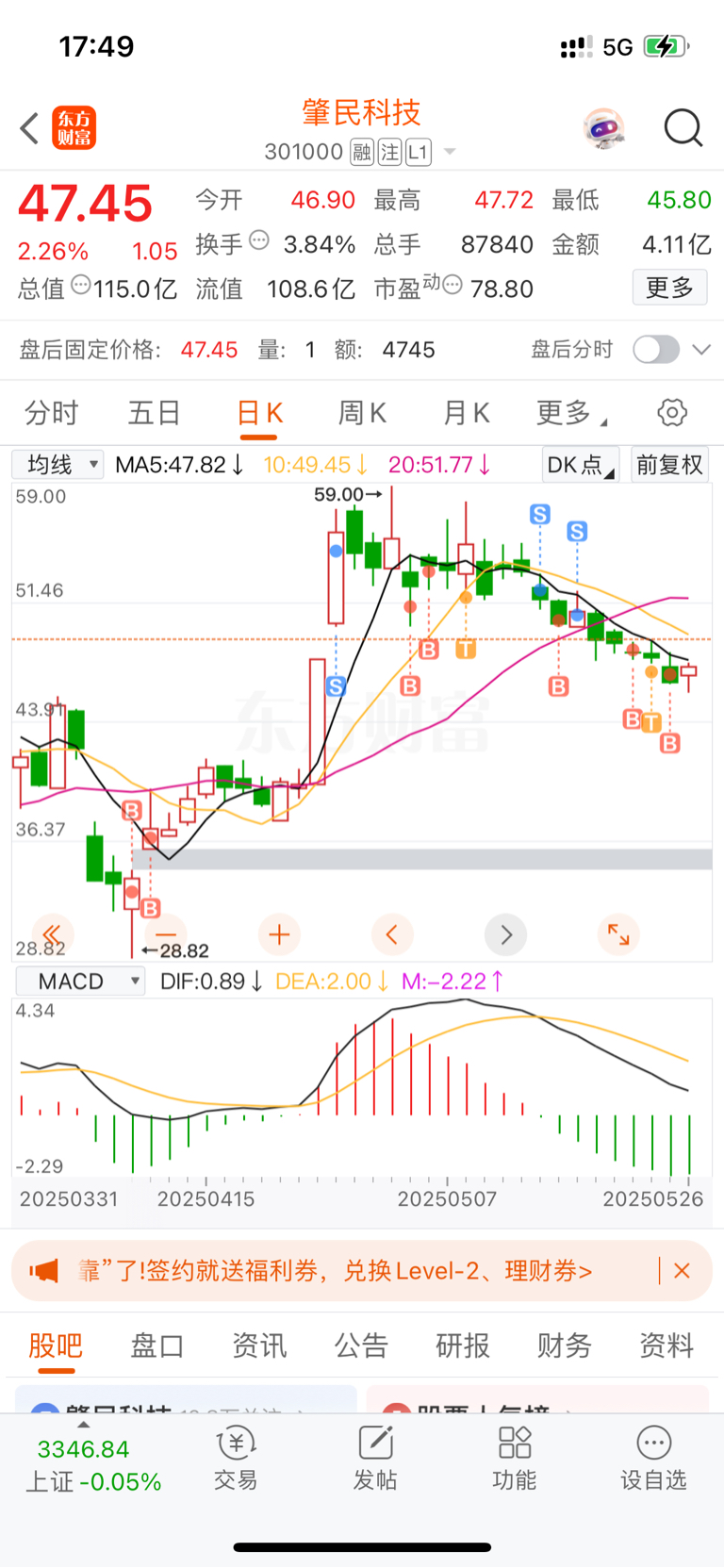This screenshot has height=1568, width=724.
Task: Open the robot assistant avatar
Action: coord(603,128)
